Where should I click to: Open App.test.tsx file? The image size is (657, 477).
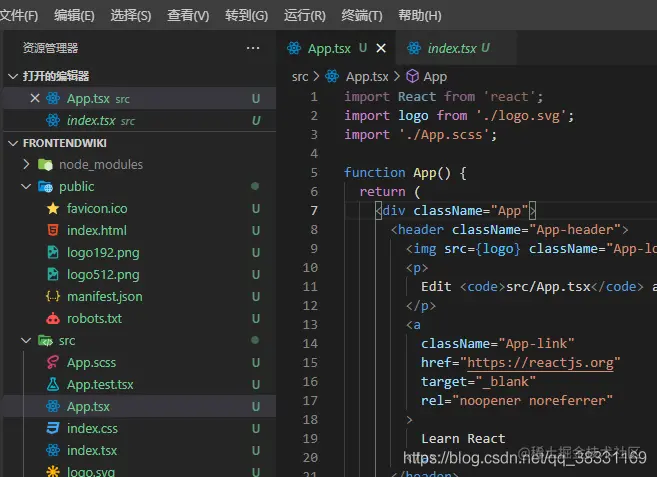(100, 384)
